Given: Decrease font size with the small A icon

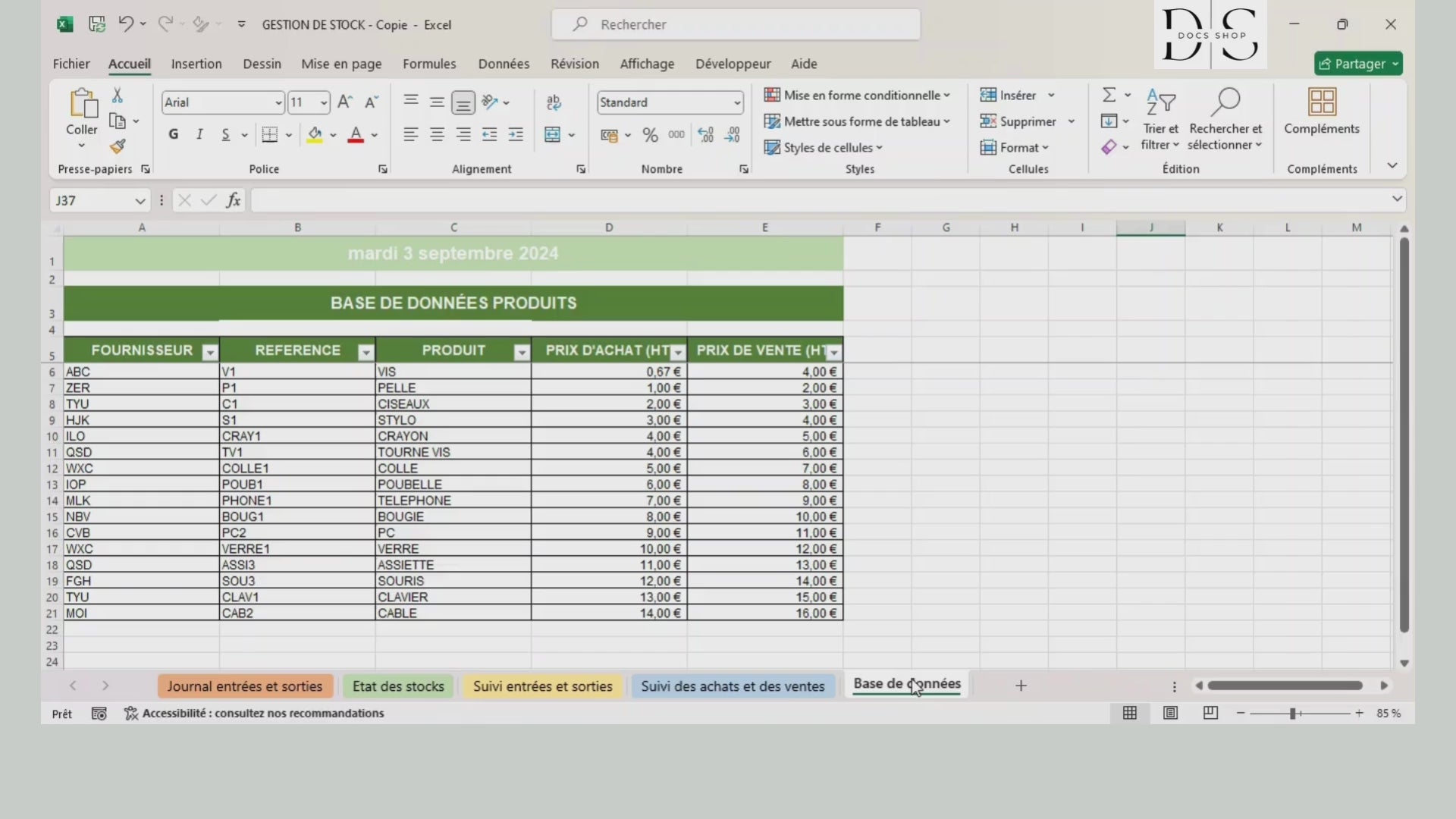Looking at the screenshot, I should tap(372, 102).
